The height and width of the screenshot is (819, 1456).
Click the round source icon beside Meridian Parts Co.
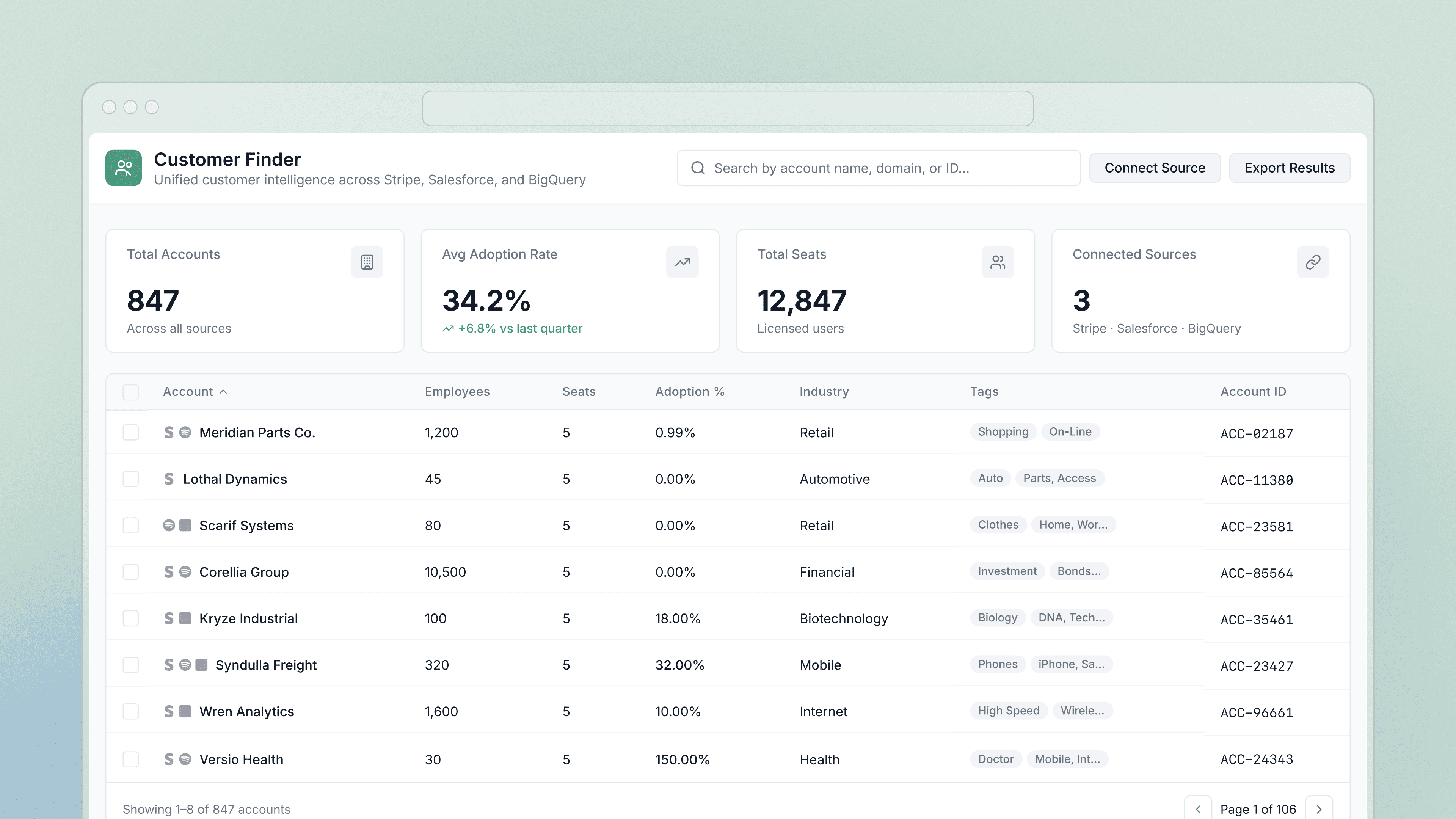[185, 432]
